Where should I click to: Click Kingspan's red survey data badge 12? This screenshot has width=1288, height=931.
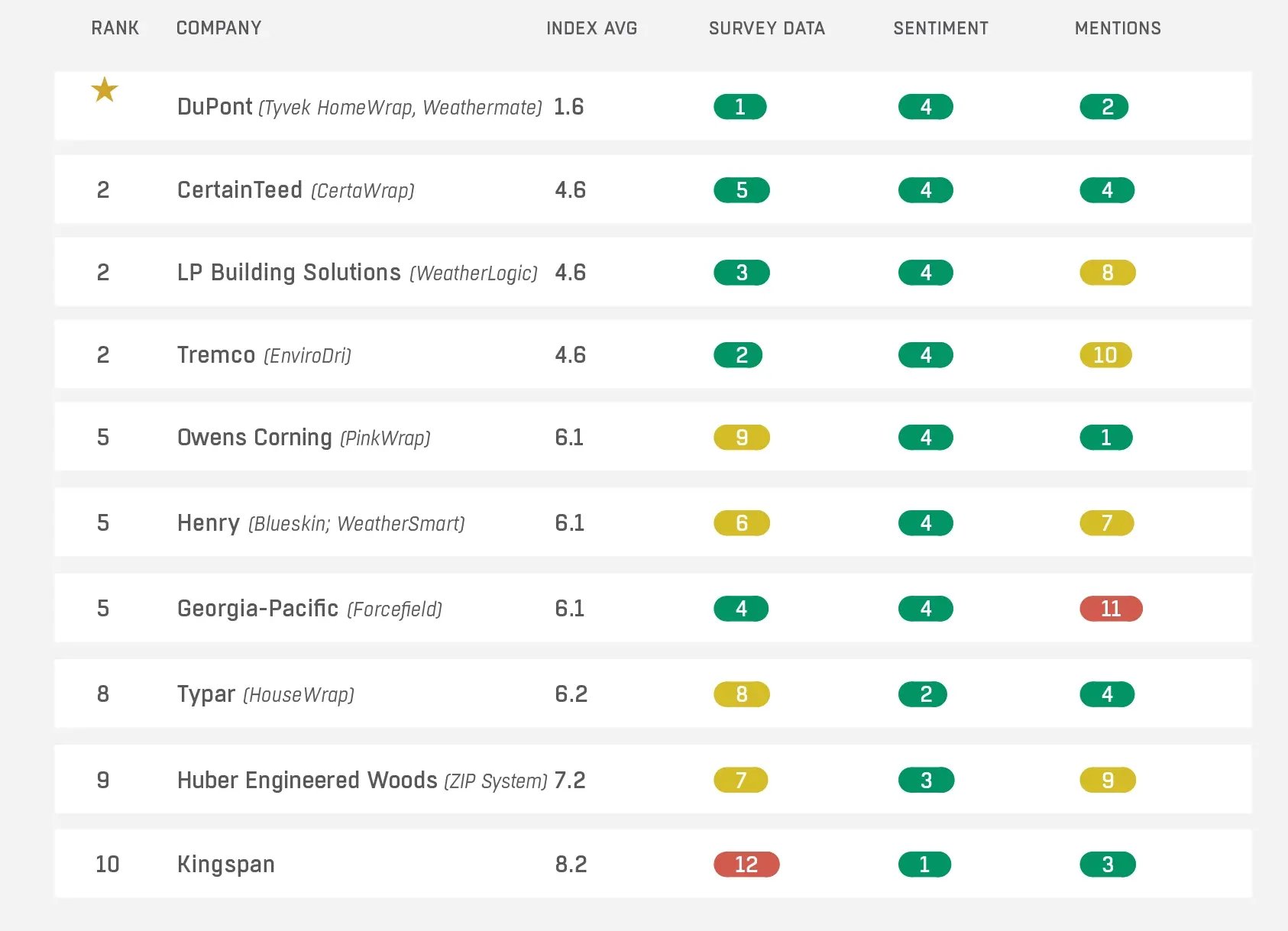746,864
